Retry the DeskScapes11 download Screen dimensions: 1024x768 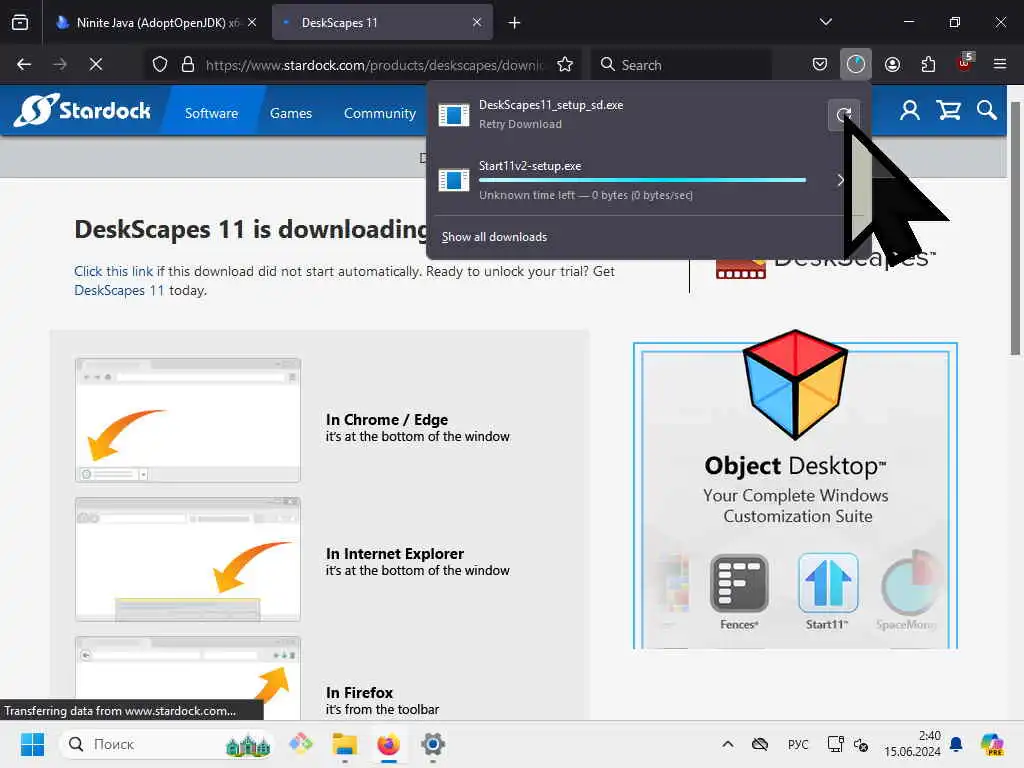pyautogui.click(x=844, y=116)
